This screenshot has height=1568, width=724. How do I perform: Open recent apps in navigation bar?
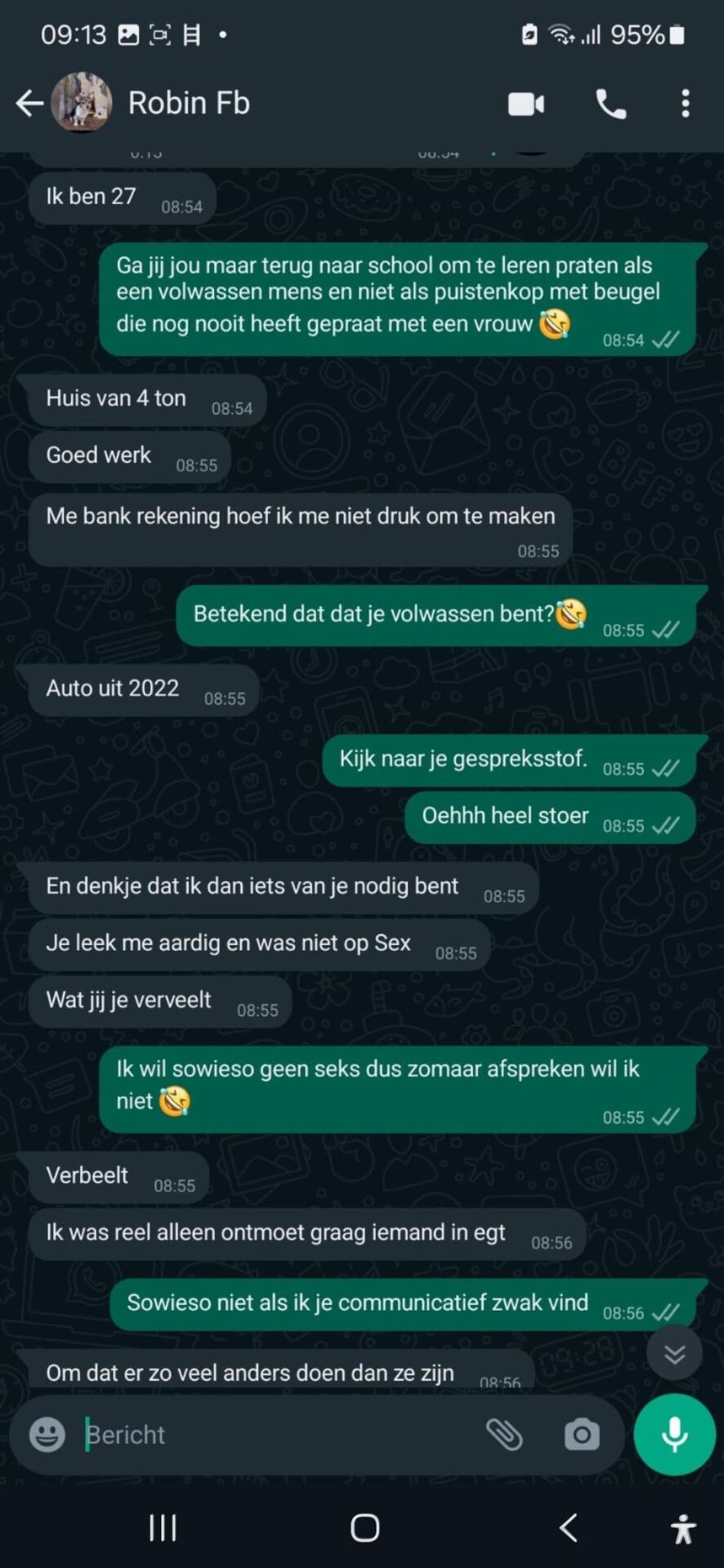(163, 1527)
